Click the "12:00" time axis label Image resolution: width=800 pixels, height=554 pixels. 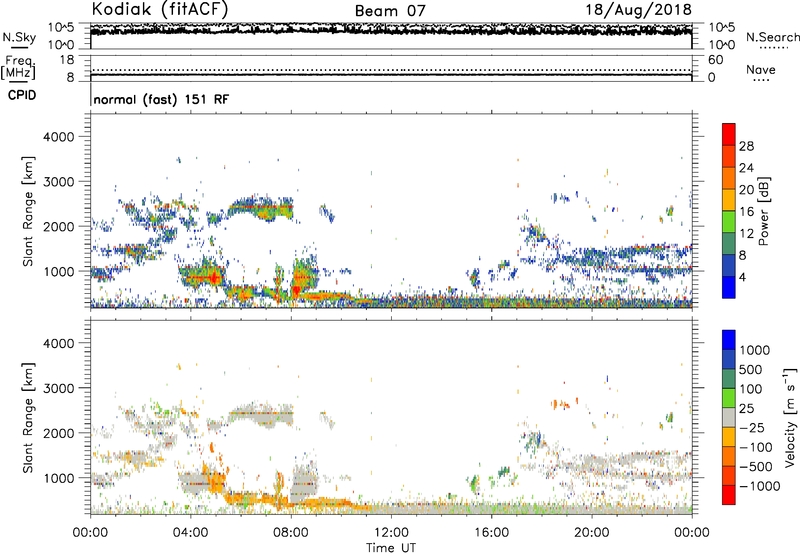click(x=391, y=533)
